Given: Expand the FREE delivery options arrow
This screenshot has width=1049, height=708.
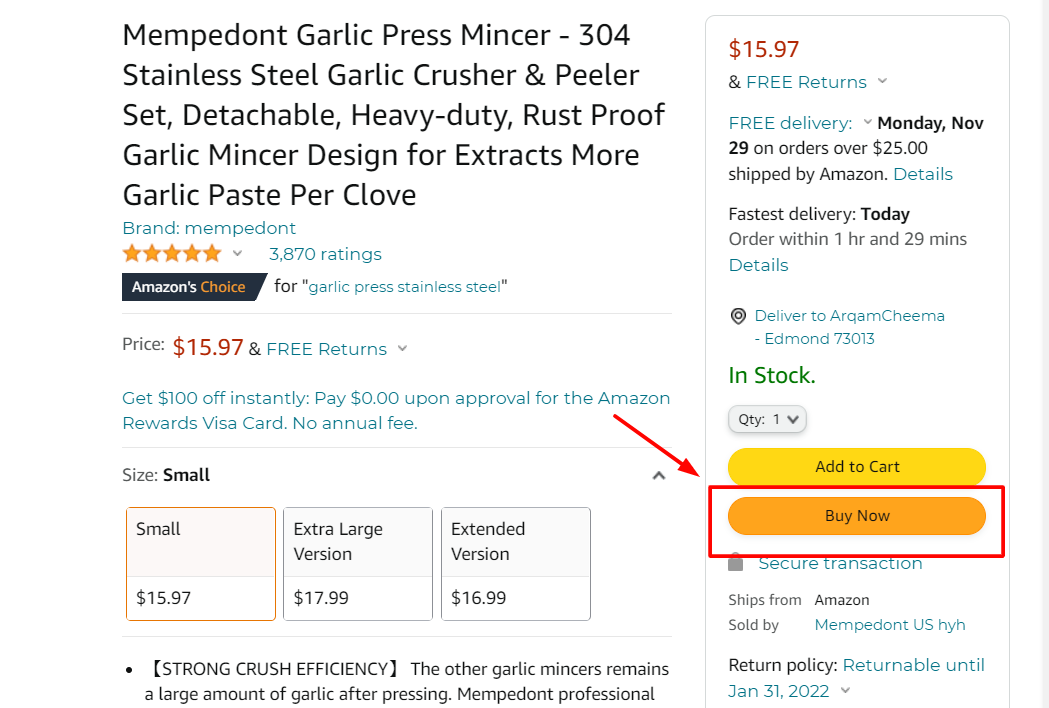Looking at the screenshot, I should point(866,123).
